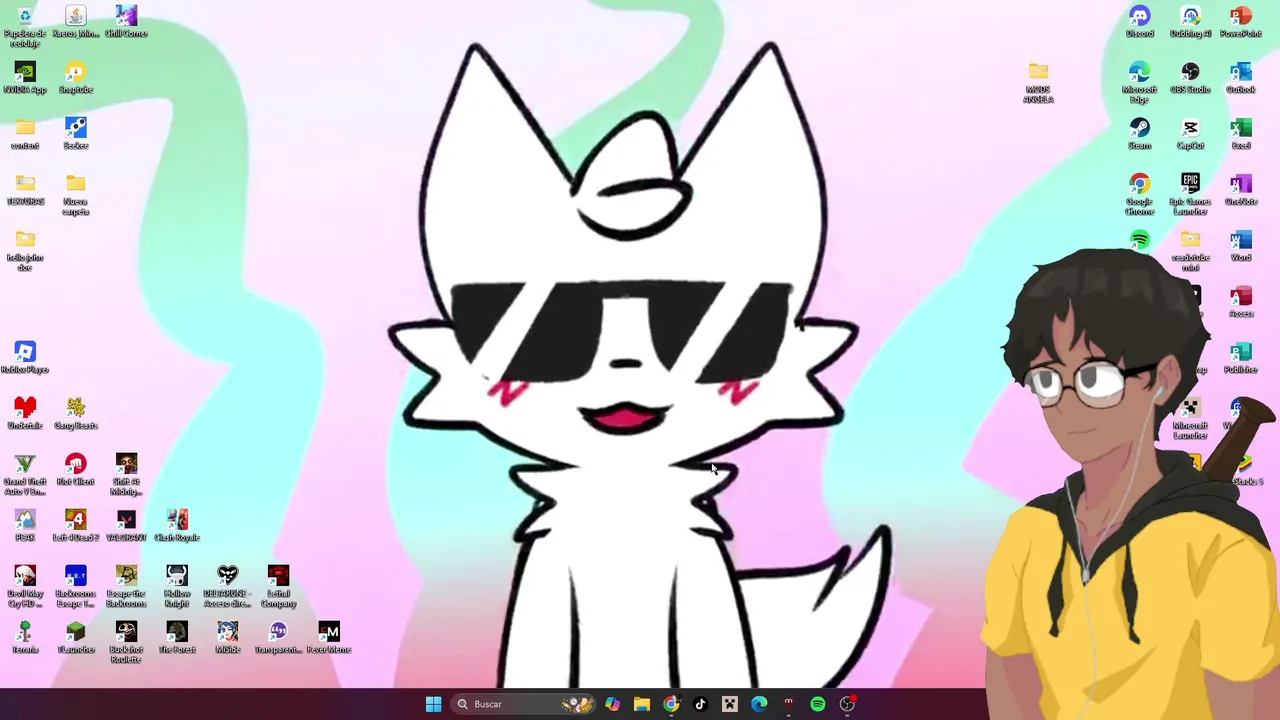Click the Buscar taskbar search box

522,704
